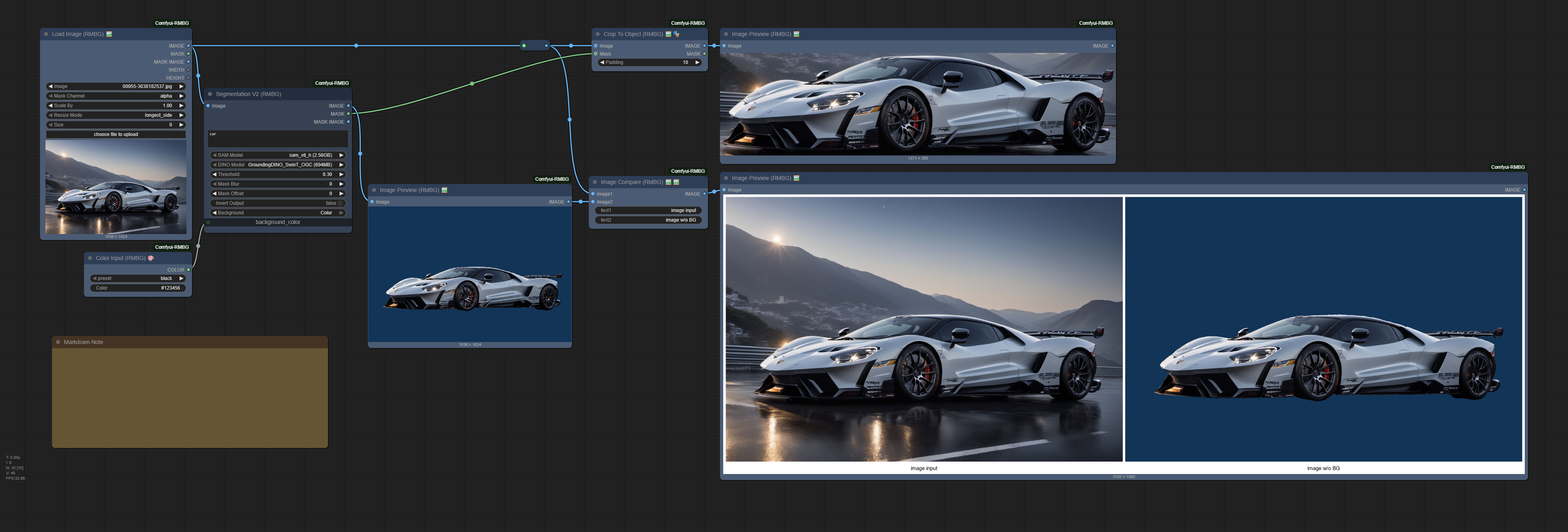Click right arrow on Background selector
1568x532 pixels.
click(342, 213)
